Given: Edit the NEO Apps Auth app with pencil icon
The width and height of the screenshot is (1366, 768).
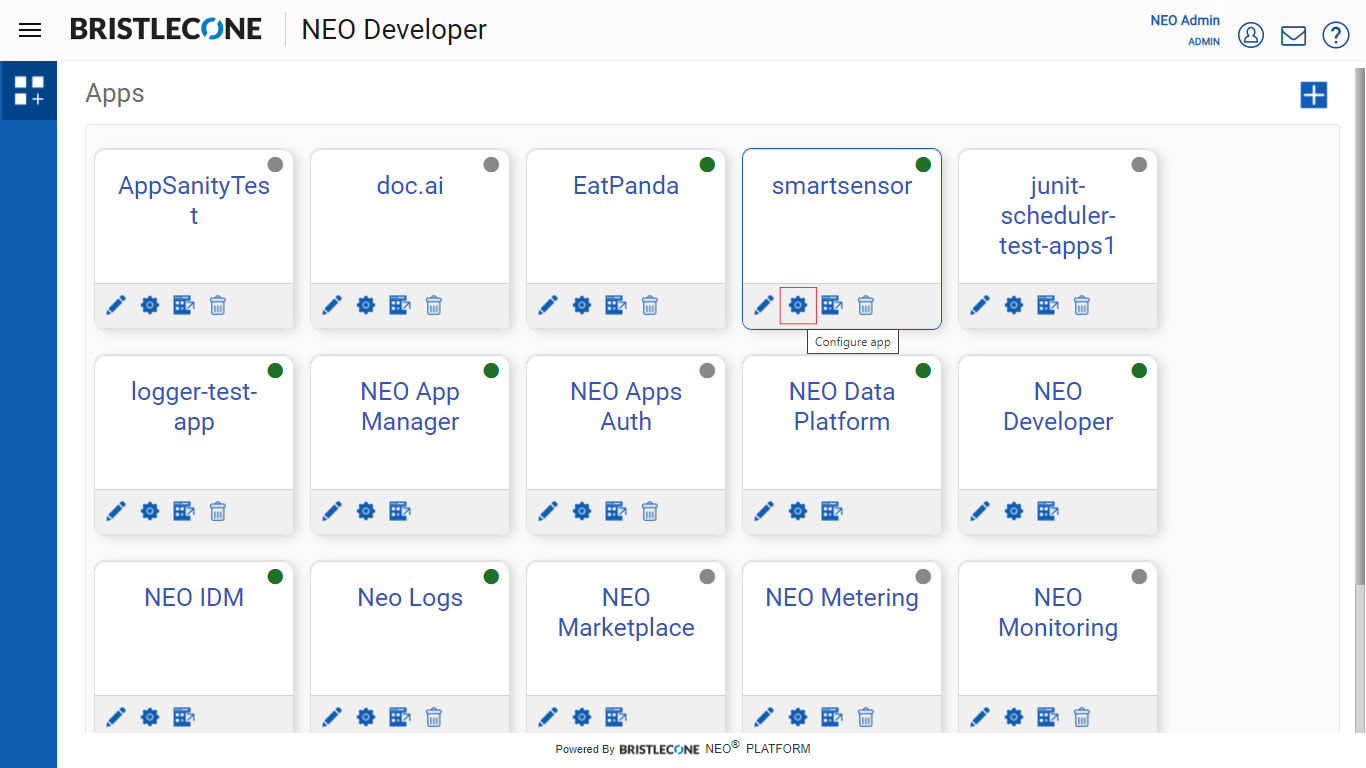Looking at the screenshot, I should pyautogui.click(x=548, y=511).
